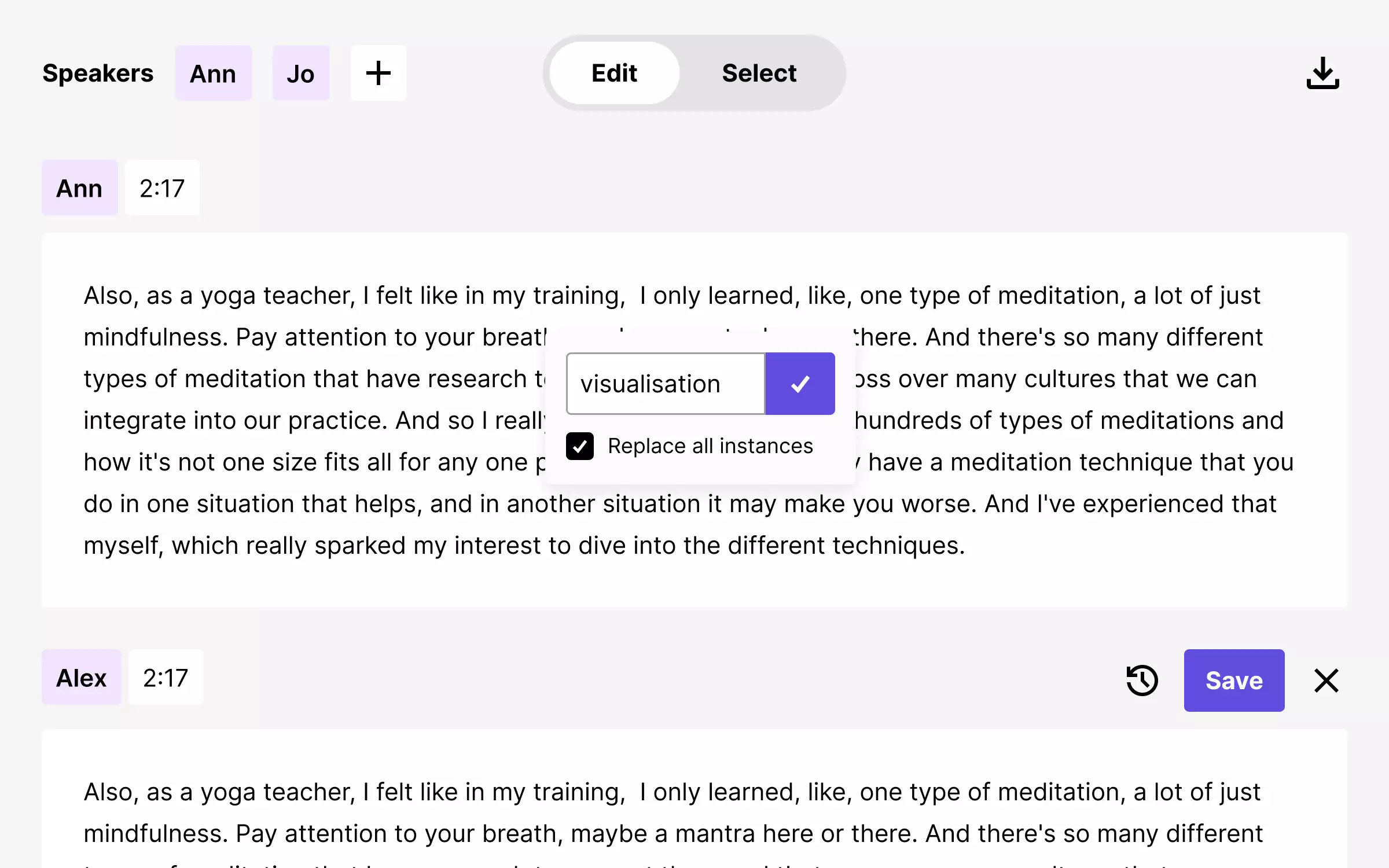Switch to Select mode toggle
The image size is (1389, 868).
[x=759, y=72]
